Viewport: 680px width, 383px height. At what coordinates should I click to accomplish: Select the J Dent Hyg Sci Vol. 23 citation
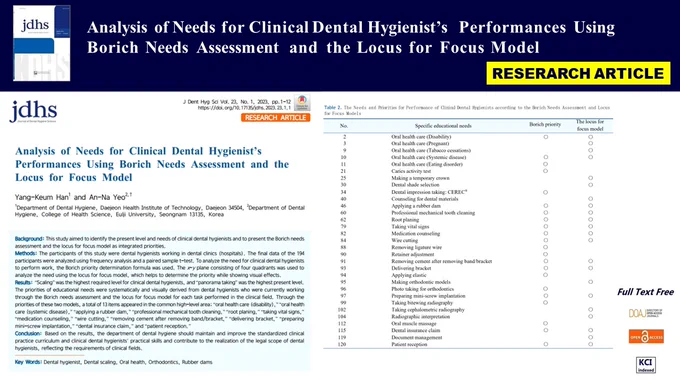pos(237,101)
